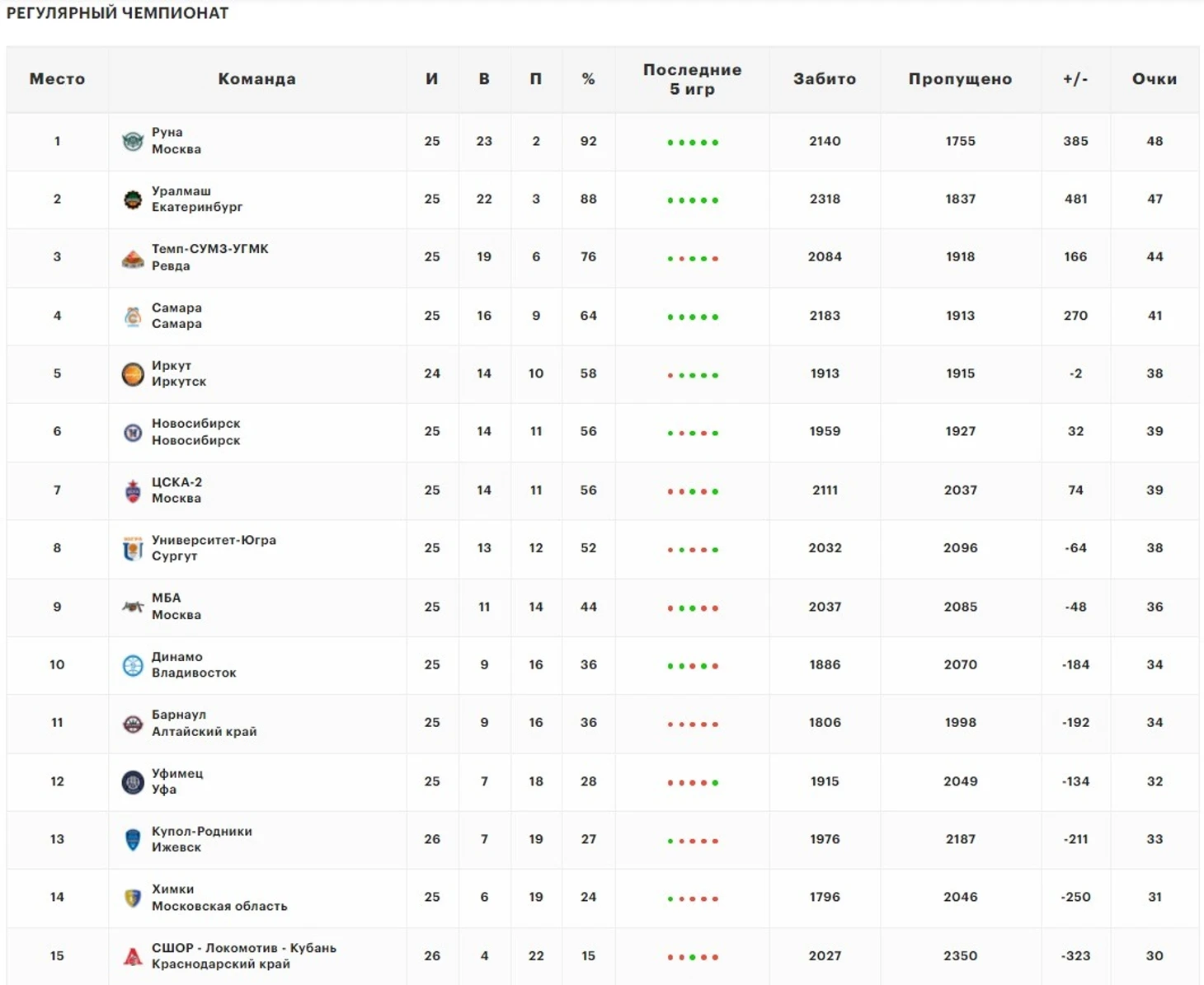Click Уфимец's conceded value 2049

(x=961, y=781)
